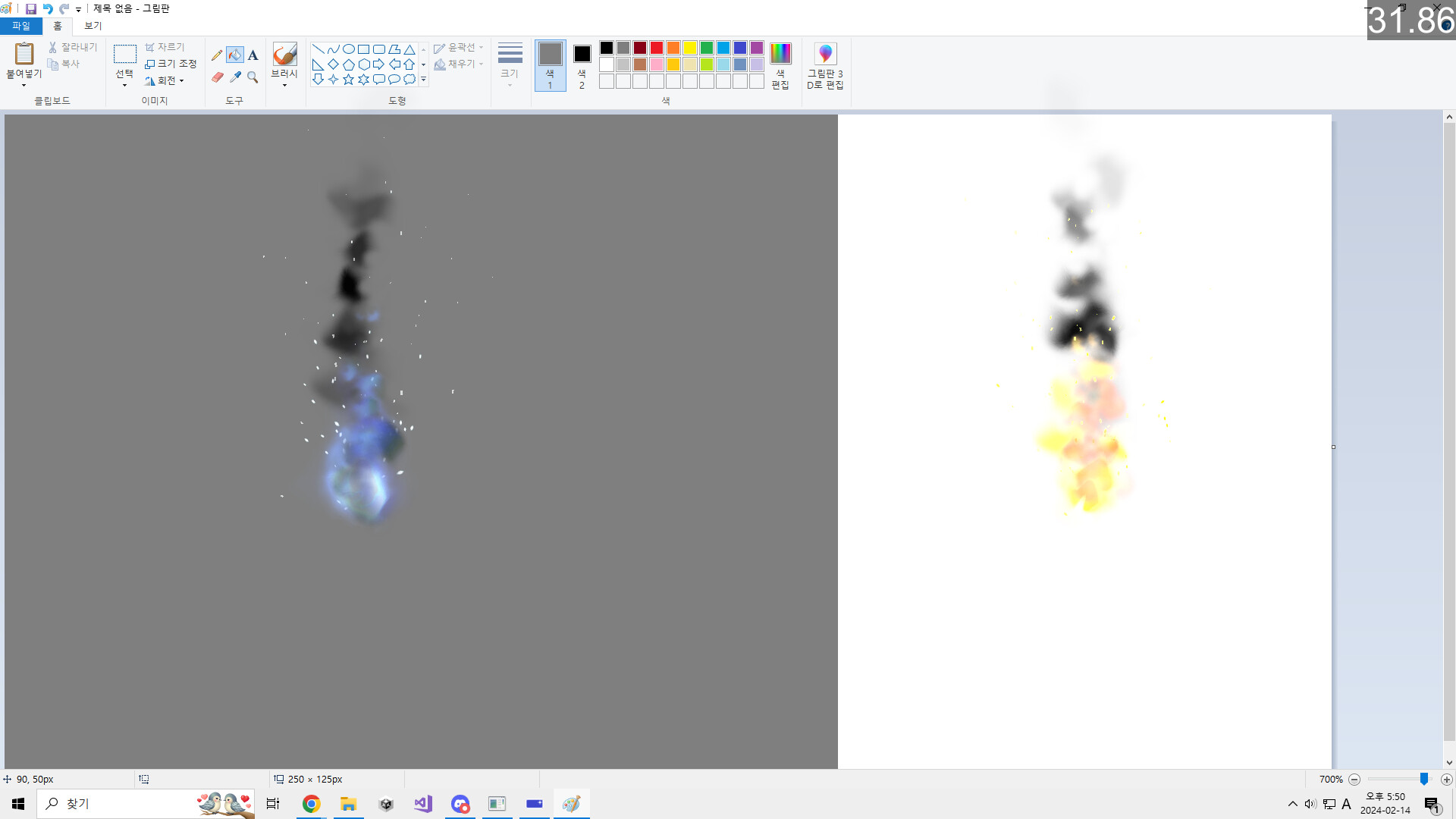Select the Fill with color tool
The height and width of the screenshot is (819, 1456).
point(235,55)
